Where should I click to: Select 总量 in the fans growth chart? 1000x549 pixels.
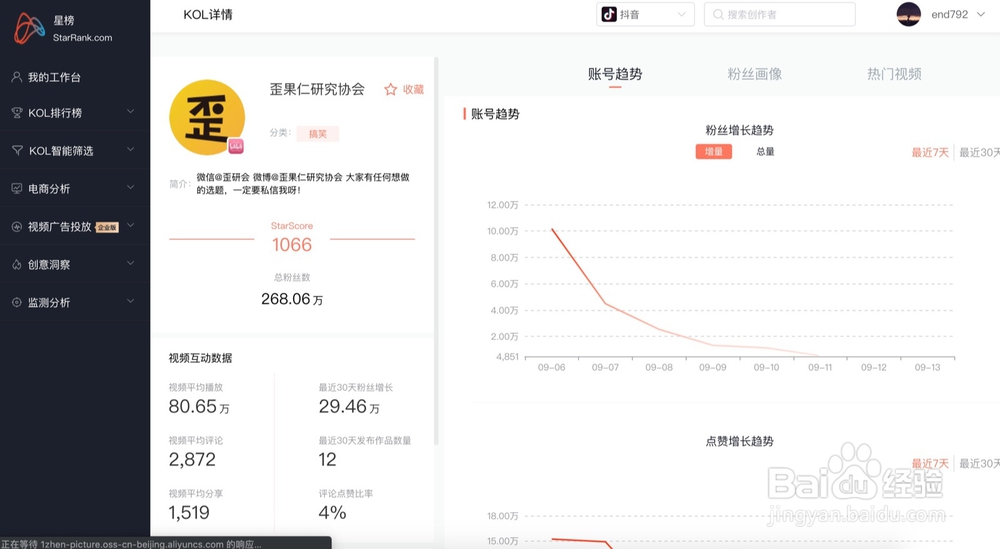[x=765, y=152]
